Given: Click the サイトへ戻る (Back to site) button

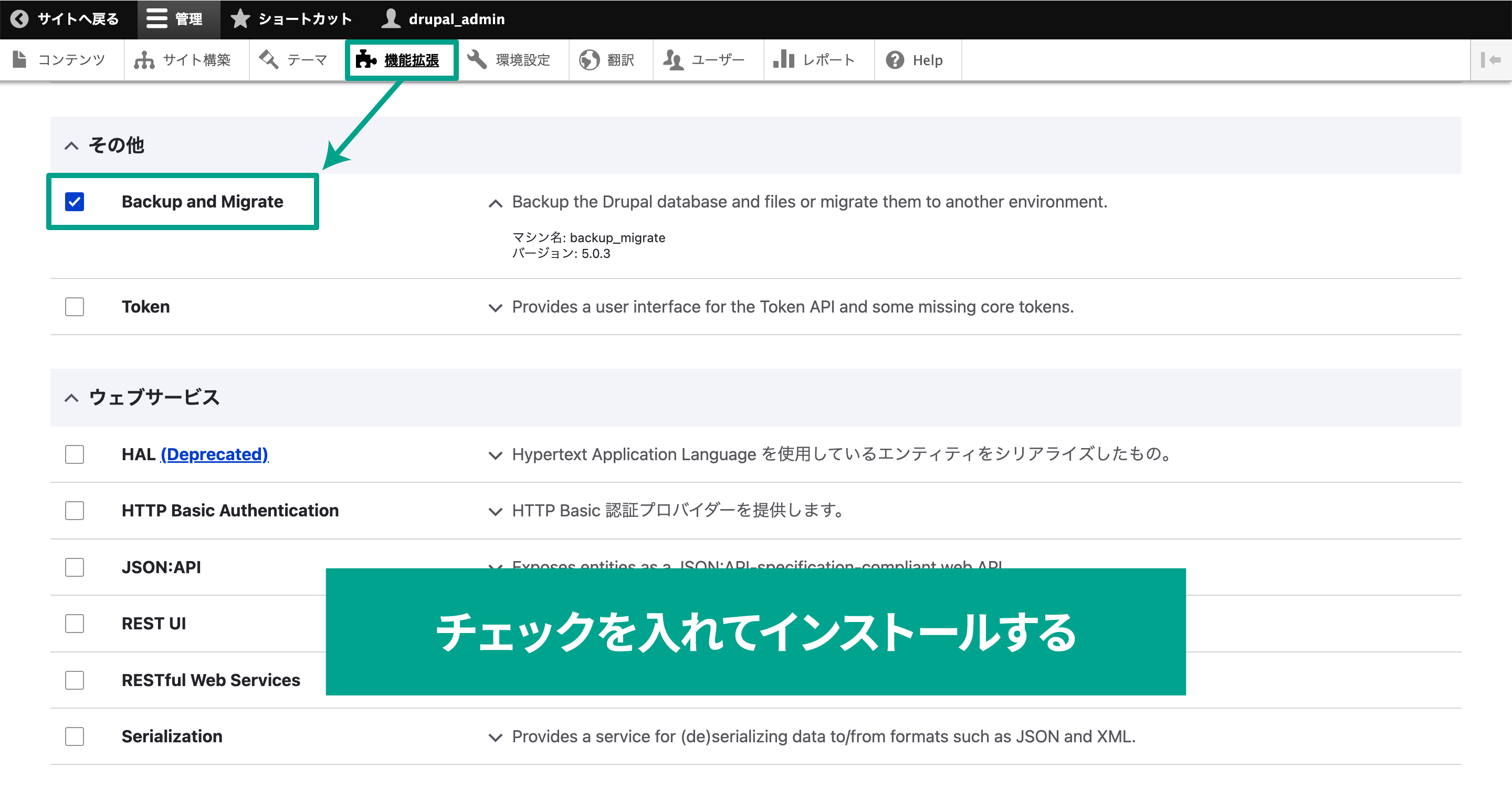Looking at the screenshot, I should coord(67,19).
